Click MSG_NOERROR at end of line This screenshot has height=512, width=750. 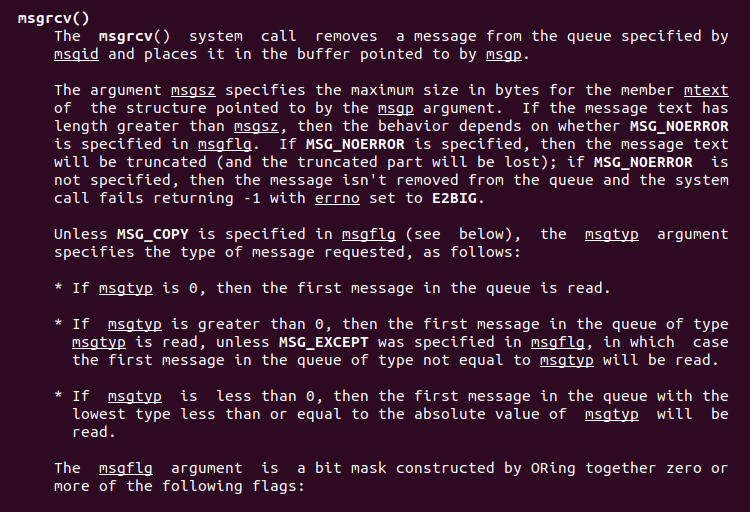(x=679, y=126)
